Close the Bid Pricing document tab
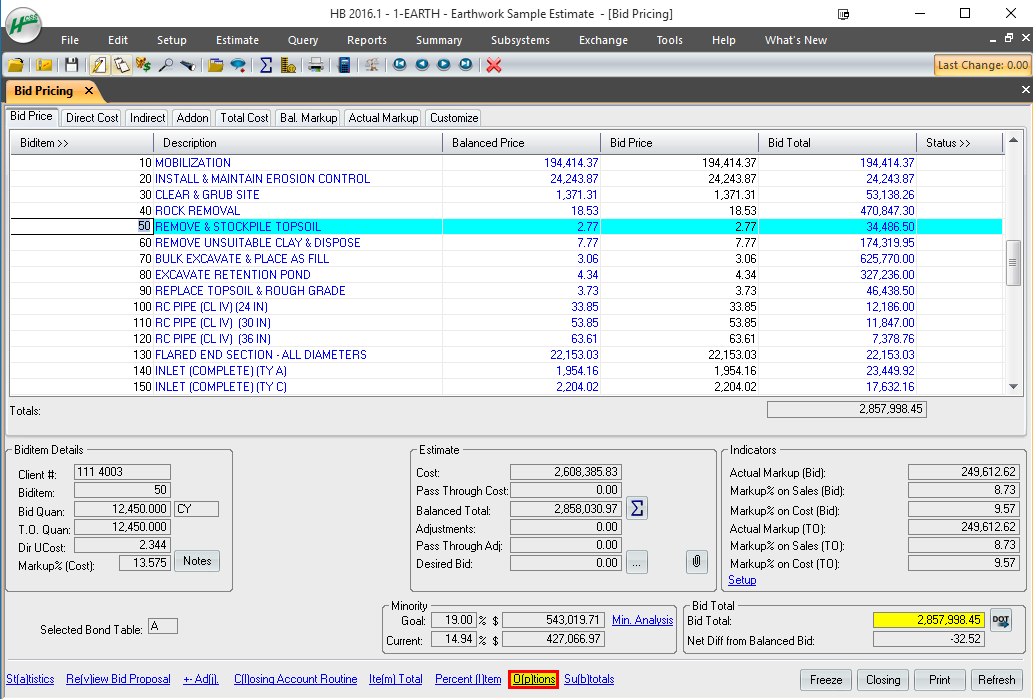Image resolution: width=1033 pixels, height=699 pixels. tap(89, 91)
